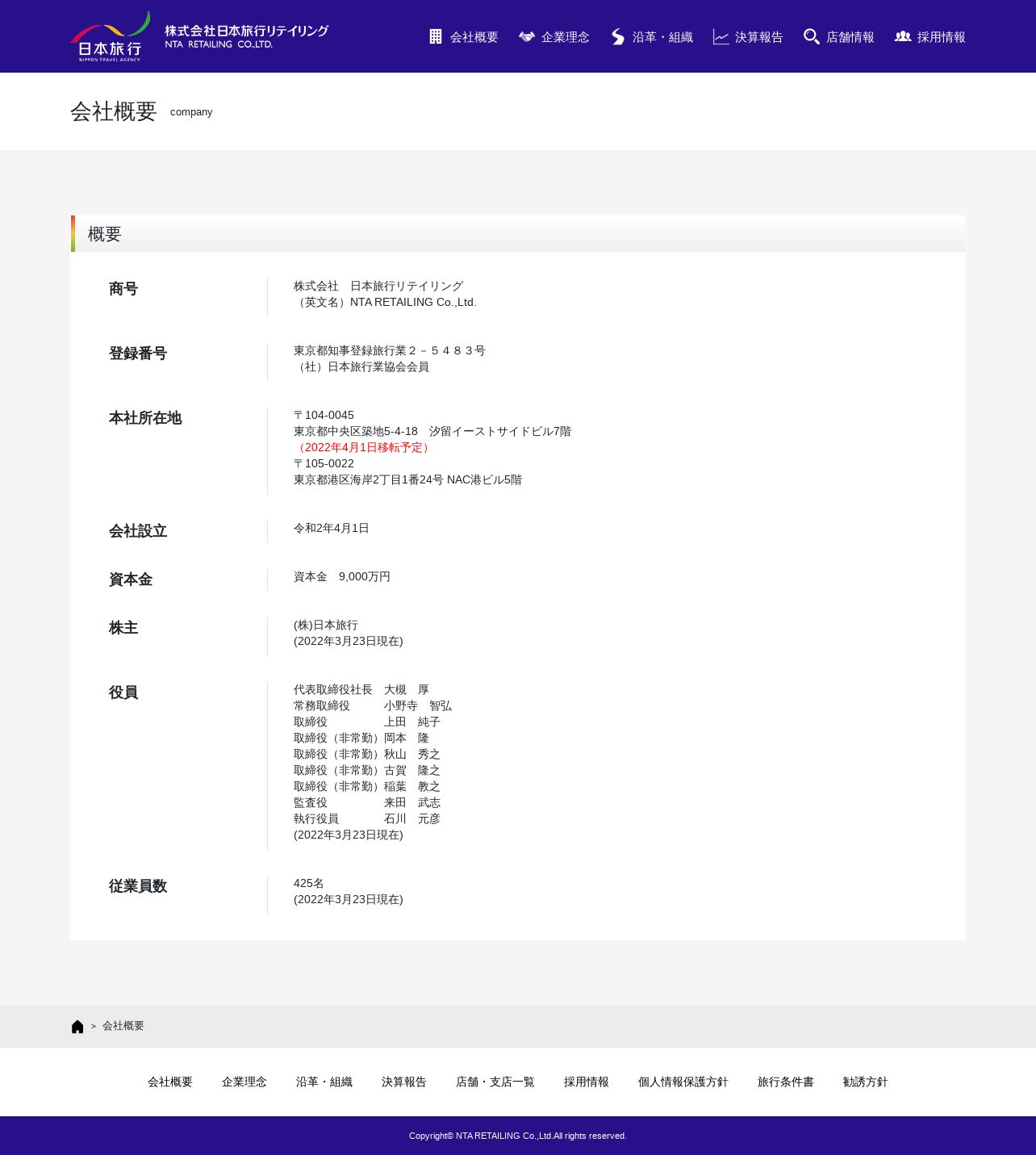This screenshot has height=1155, width=1036.
Task: Click the 資本金 row label
Action: [x=131, y=580]
